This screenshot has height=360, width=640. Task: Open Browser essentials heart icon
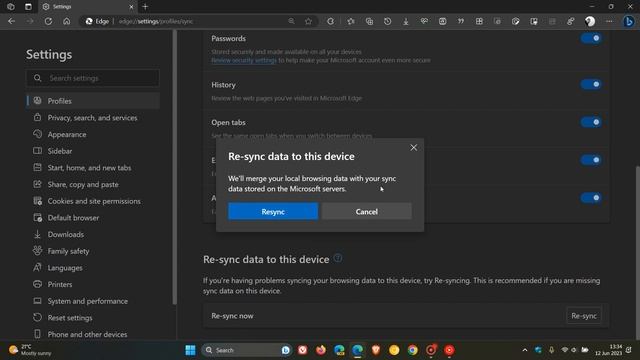pos(424,21)
